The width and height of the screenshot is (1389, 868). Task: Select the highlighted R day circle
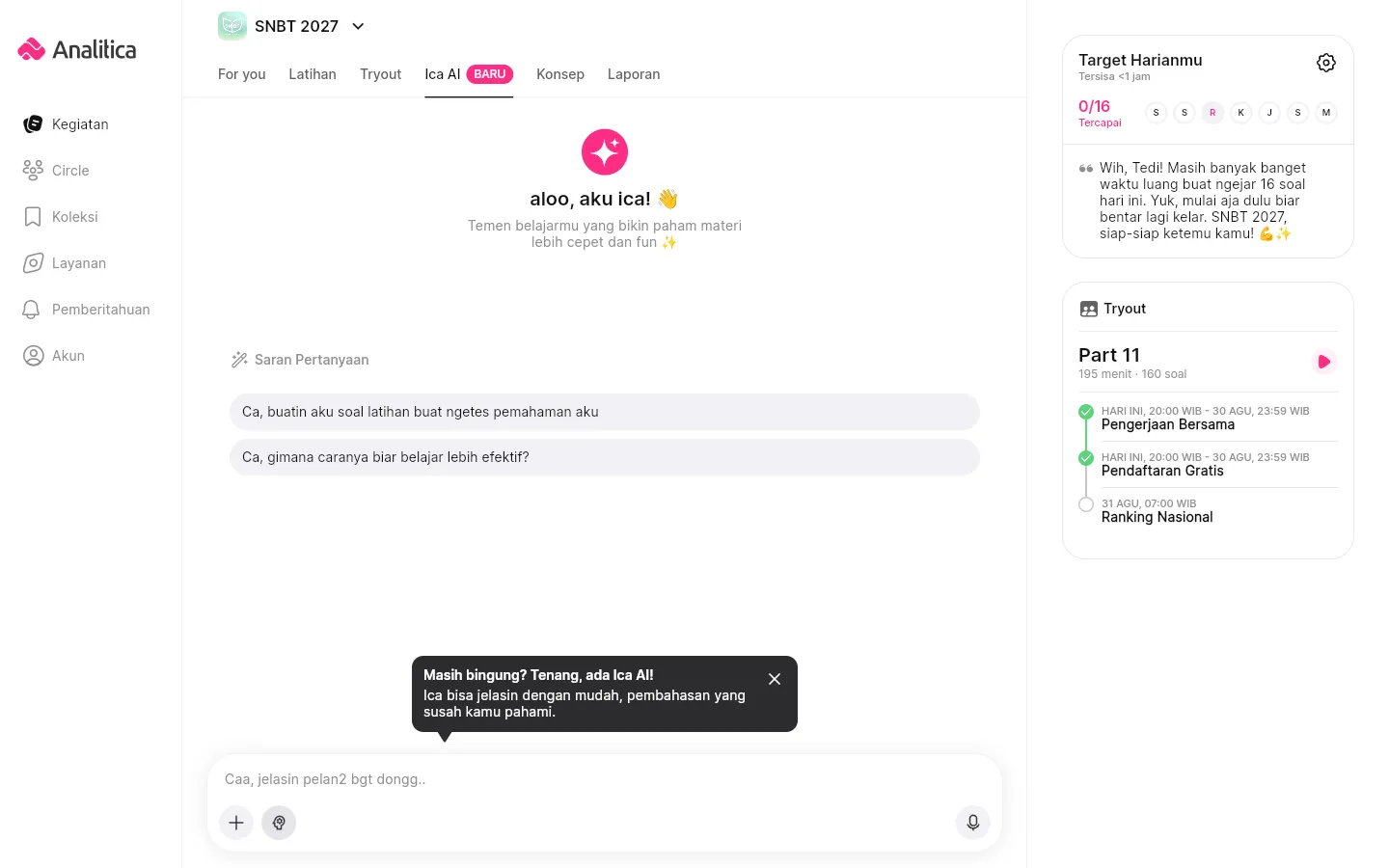coord(1212,113)
